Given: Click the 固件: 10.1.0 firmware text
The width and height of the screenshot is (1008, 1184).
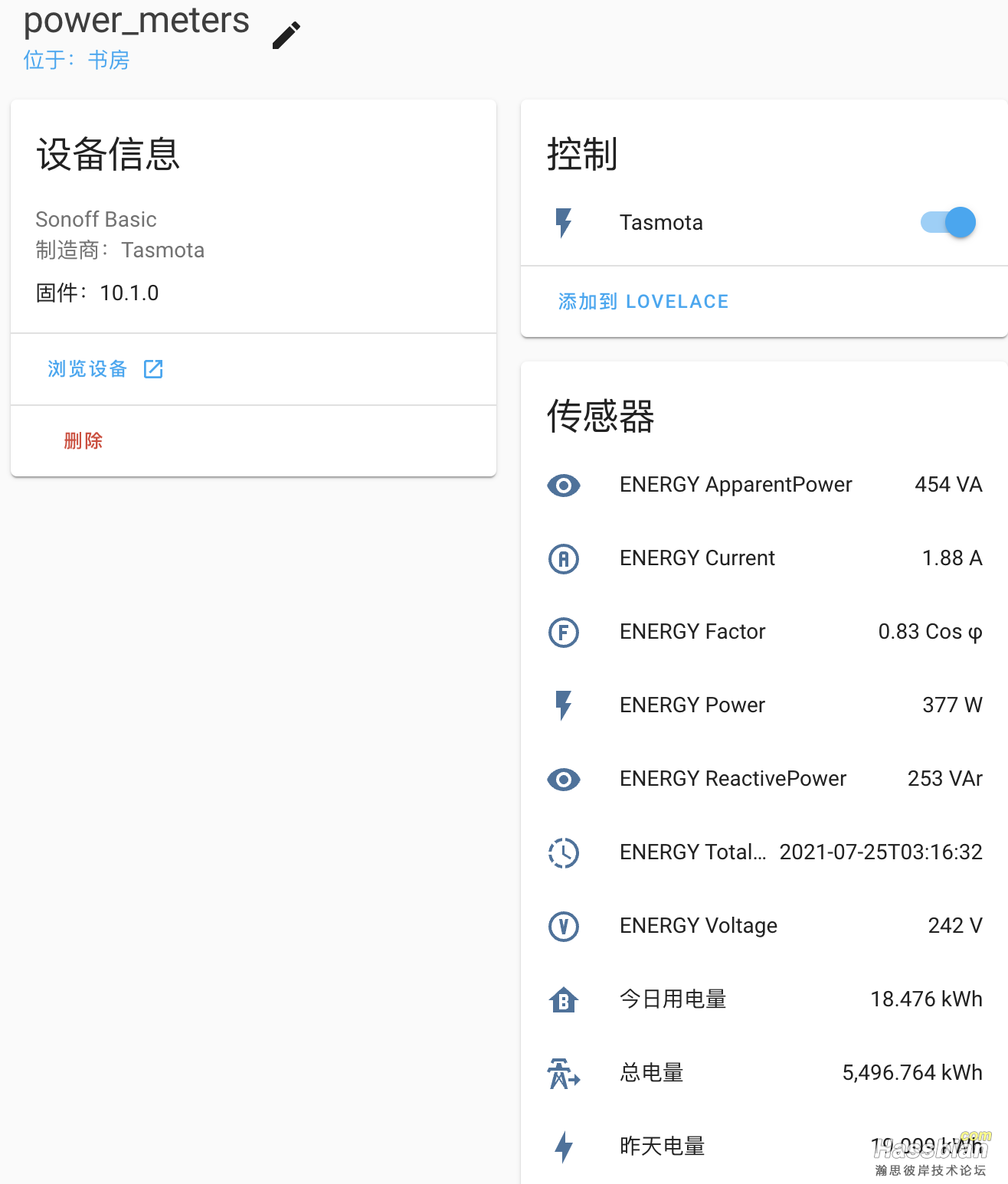Looking at the screenshot, I should pos(97,293).
